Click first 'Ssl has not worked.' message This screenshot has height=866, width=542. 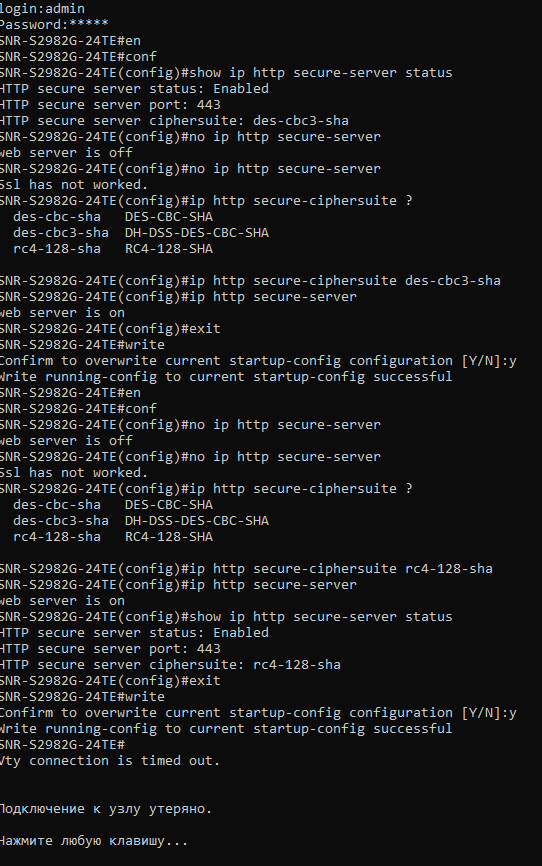click(74, 185)
